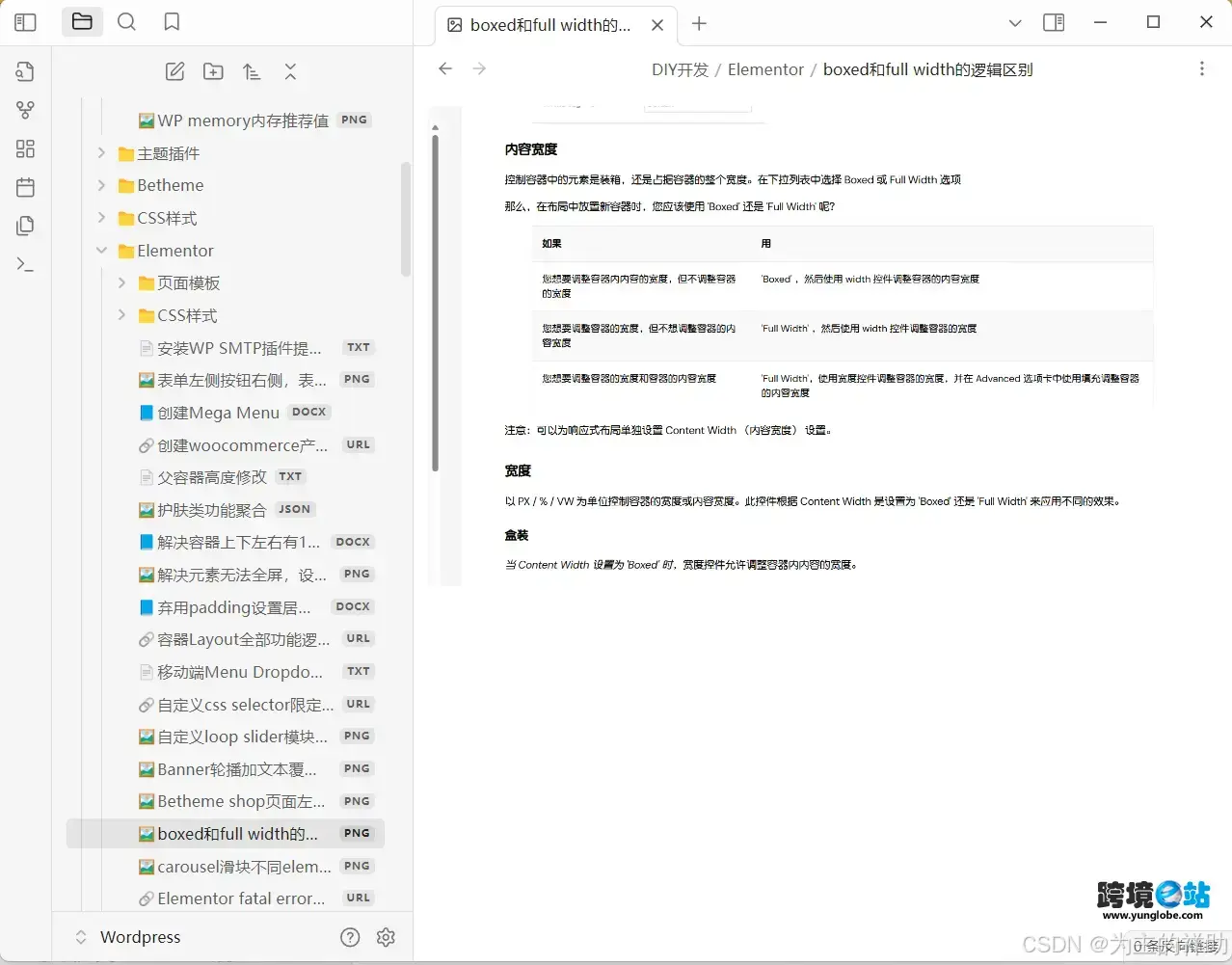Collapse the Elementor folder
Image resolution: width=1232 pixels, height=965 pixels.
point(101,251)
